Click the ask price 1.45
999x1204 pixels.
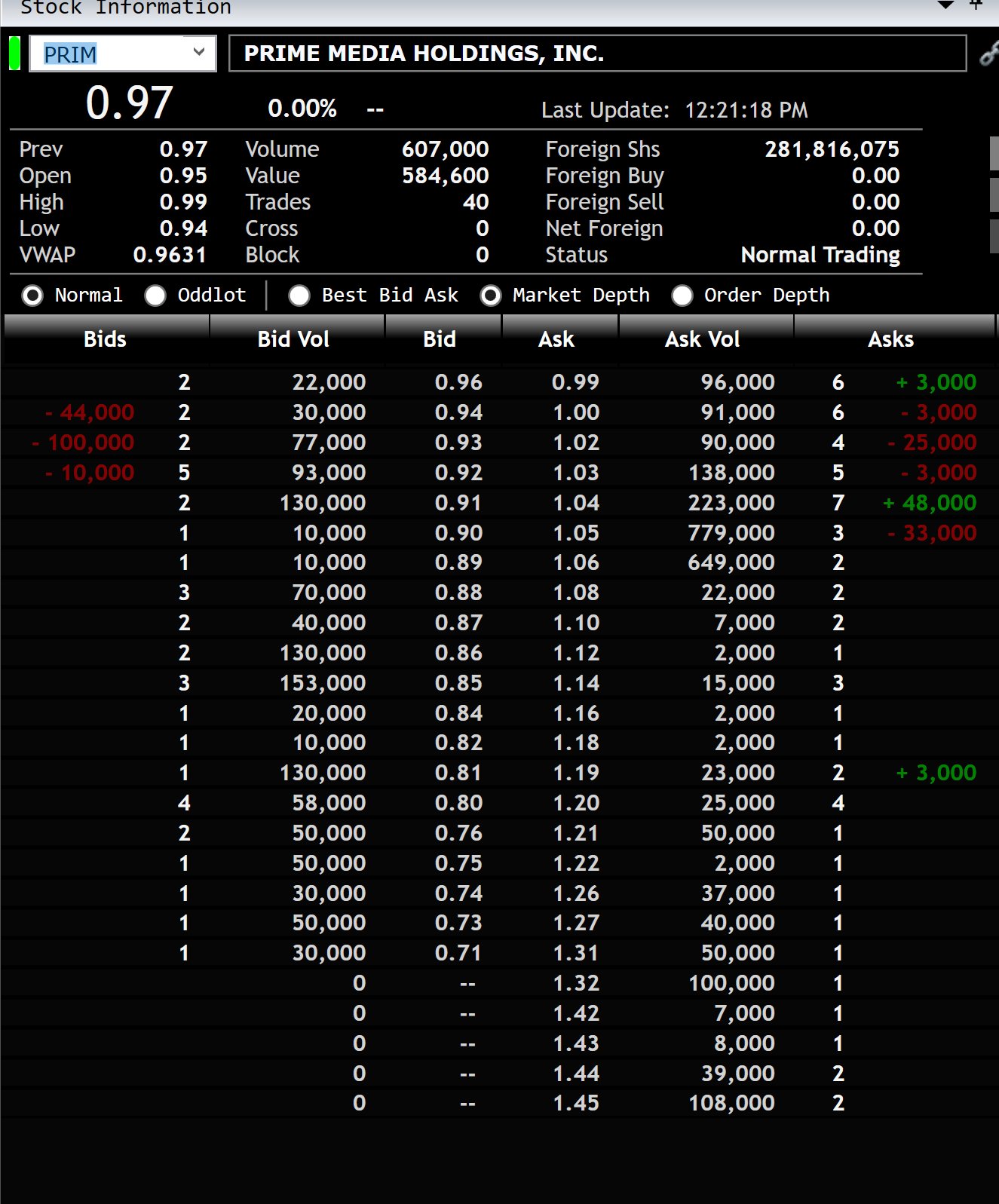pyautogui.click(x=576, y=1103)
